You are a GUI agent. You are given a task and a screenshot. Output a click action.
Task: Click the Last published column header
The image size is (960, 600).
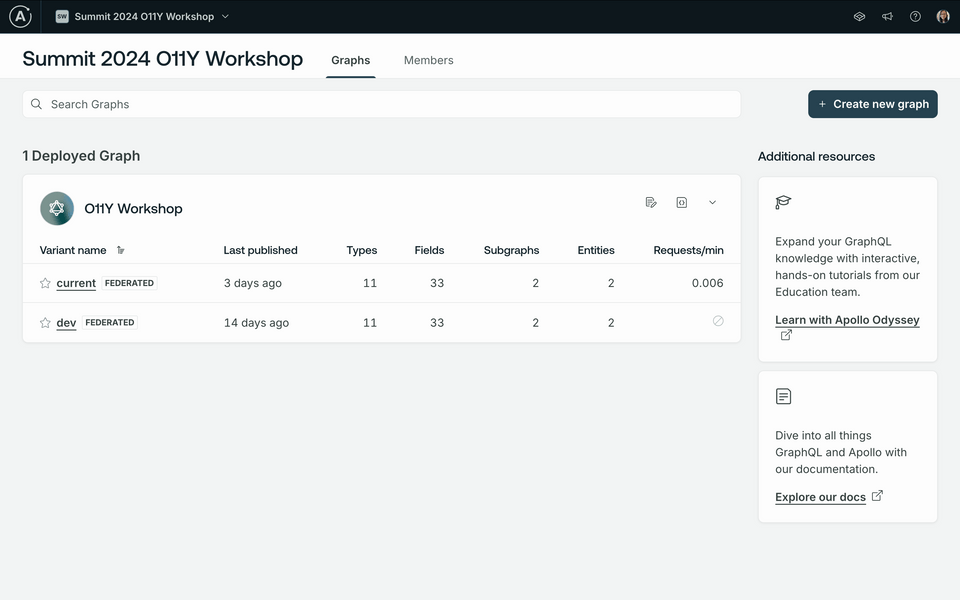(x=260, y=250)
